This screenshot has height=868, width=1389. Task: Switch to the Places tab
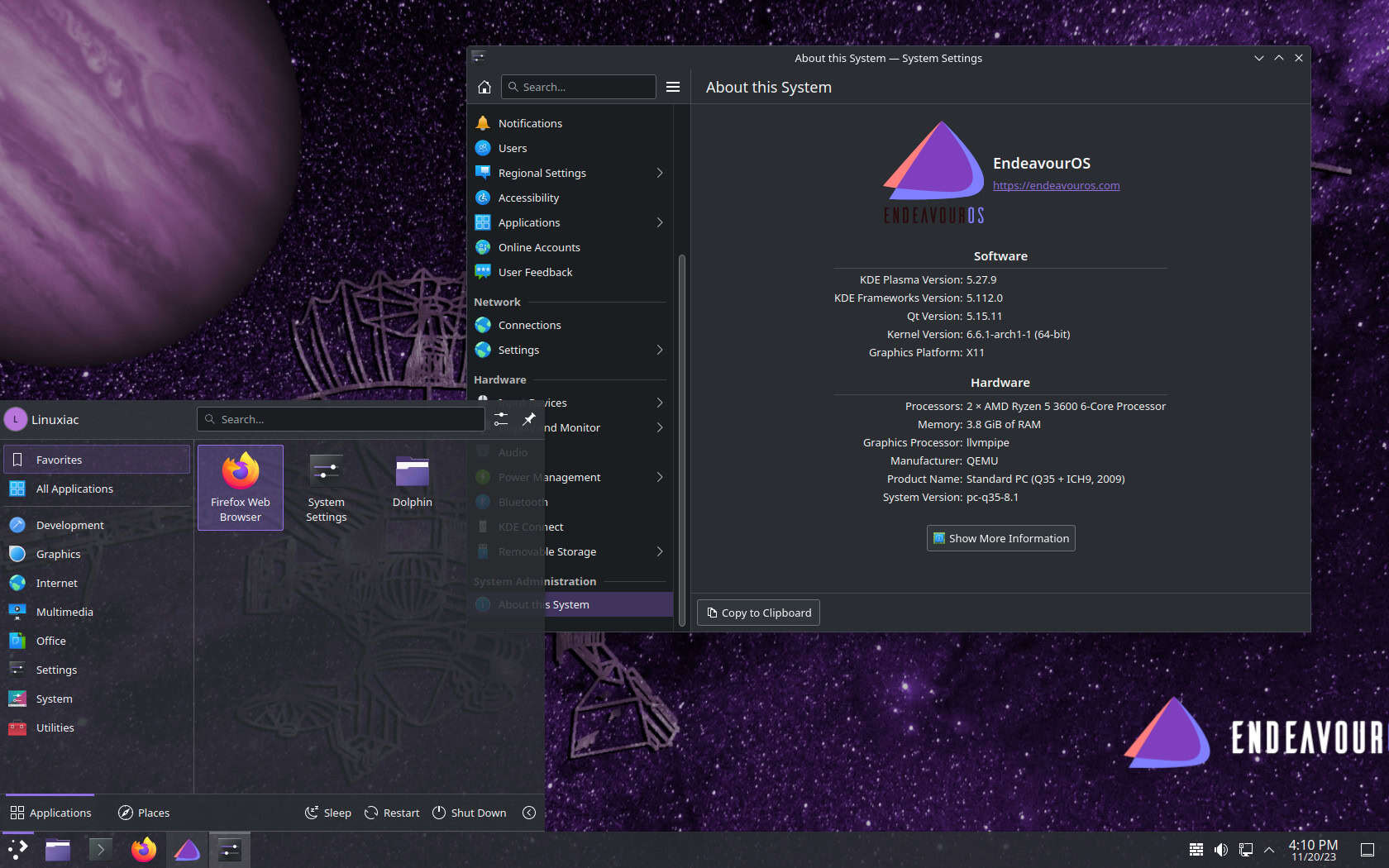[143, 813]
